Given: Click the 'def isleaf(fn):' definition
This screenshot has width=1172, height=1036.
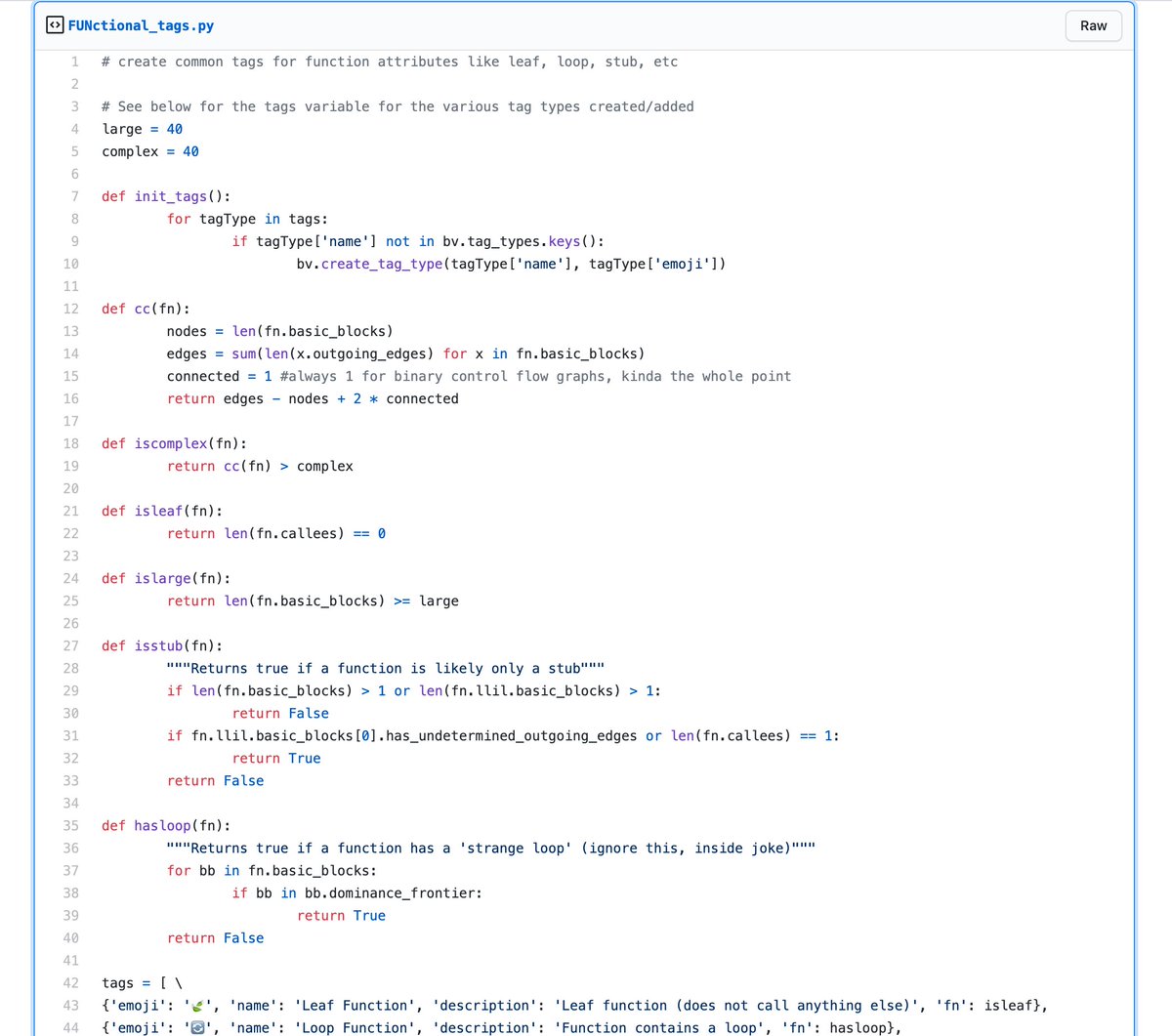Looking at the screenshot, I should [162, 511].
